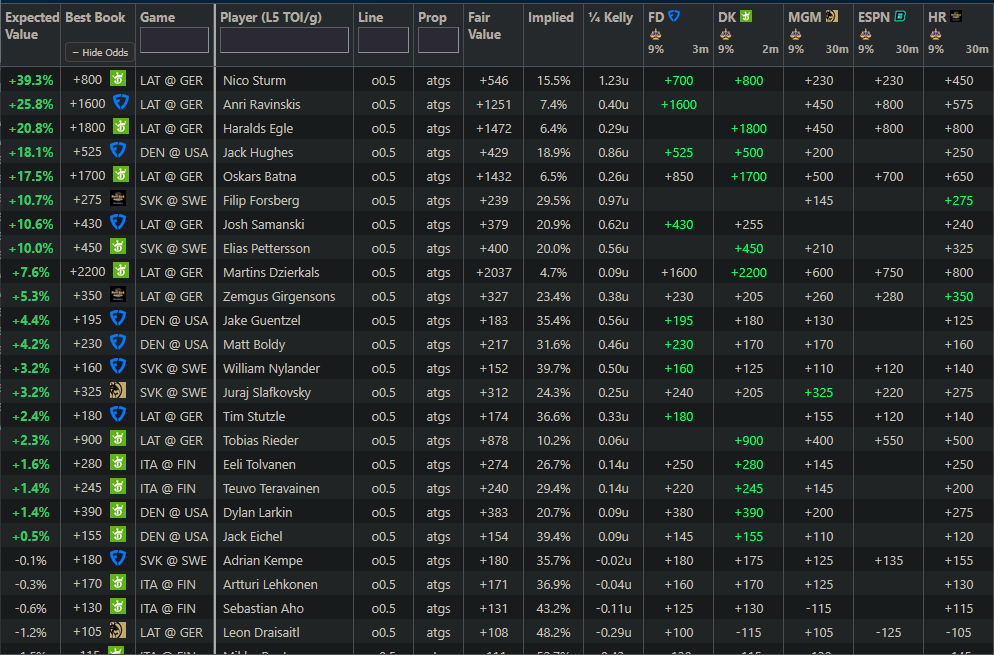This screenshot has height=655, width=994.
Task: Click BetMGM best-book icon in Leon Draisaitl row
Action: [x=118, y=630]
